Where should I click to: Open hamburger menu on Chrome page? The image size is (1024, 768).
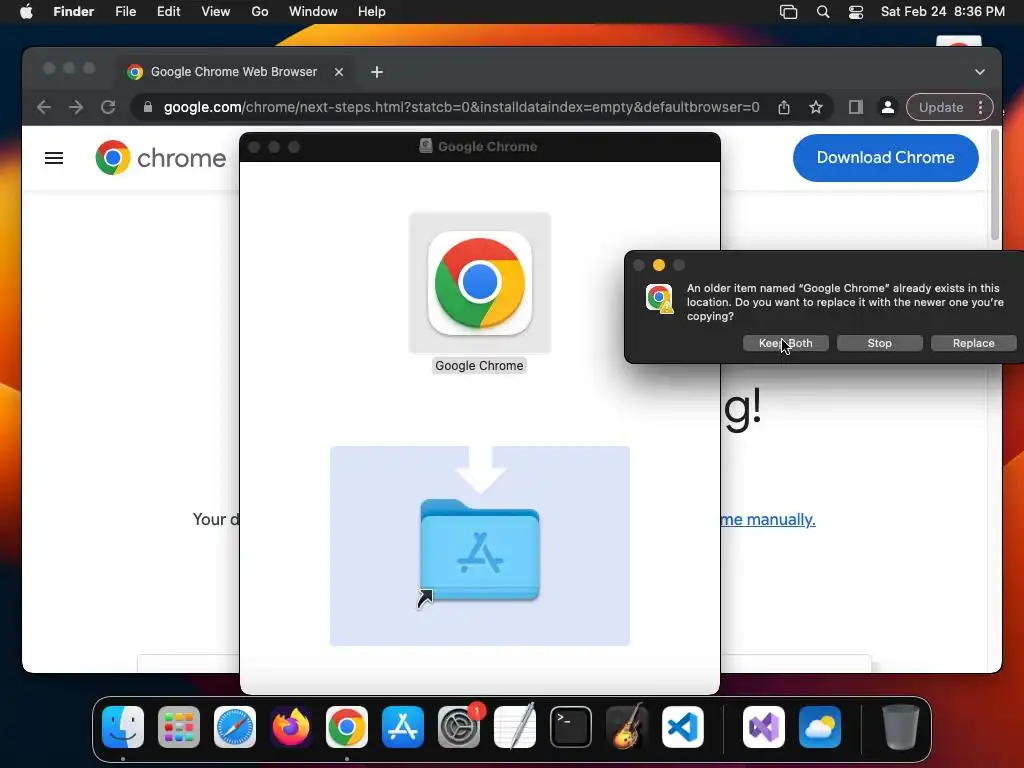(54, 158)
